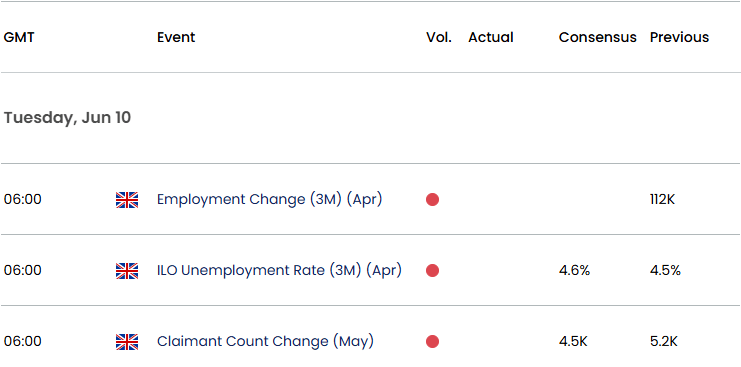741x367 pixels.
Task: Select the Previous column header
Action: [679, 37]
